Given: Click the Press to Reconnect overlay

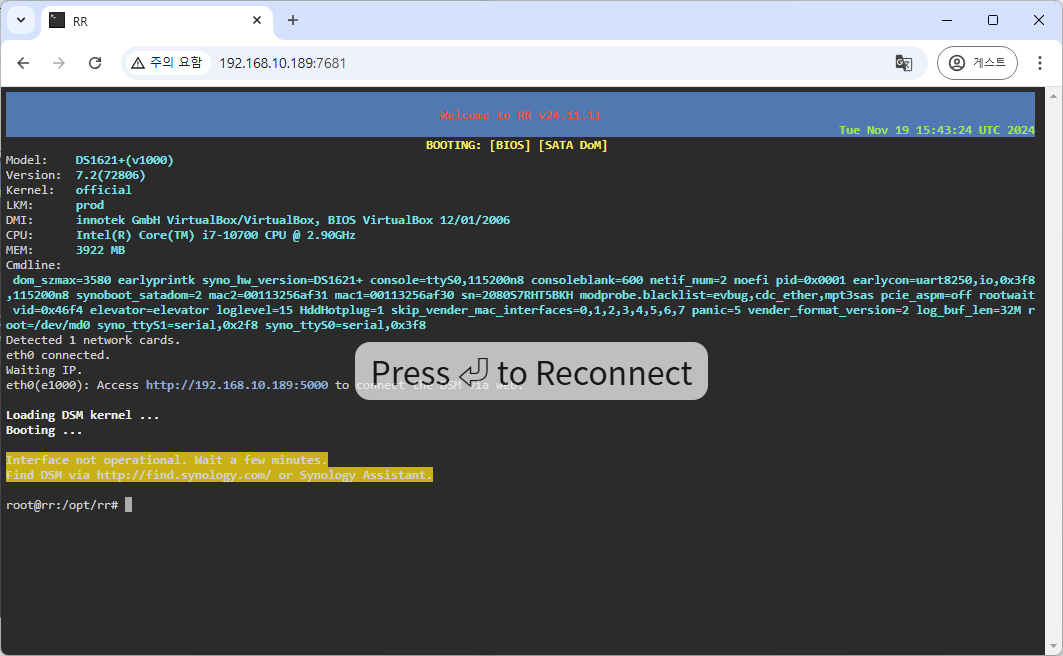Looking at the screenshot, I should 532,371.
